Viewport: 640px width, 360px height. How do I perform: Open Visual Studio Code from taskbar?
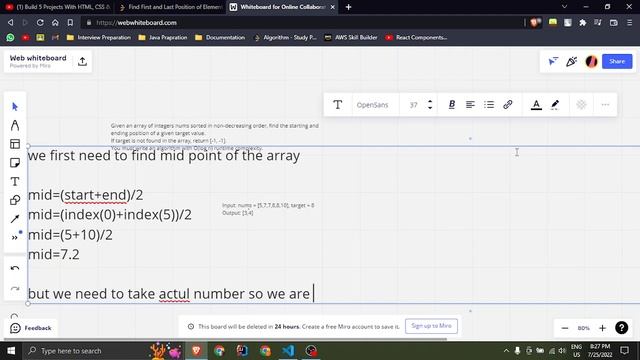click(288, 351)
